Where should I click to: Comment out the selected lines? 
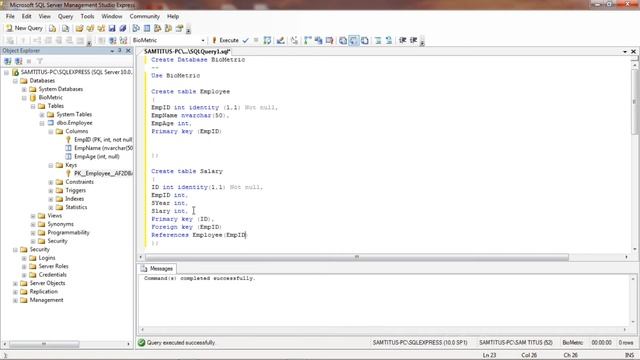tap(378, 40)
